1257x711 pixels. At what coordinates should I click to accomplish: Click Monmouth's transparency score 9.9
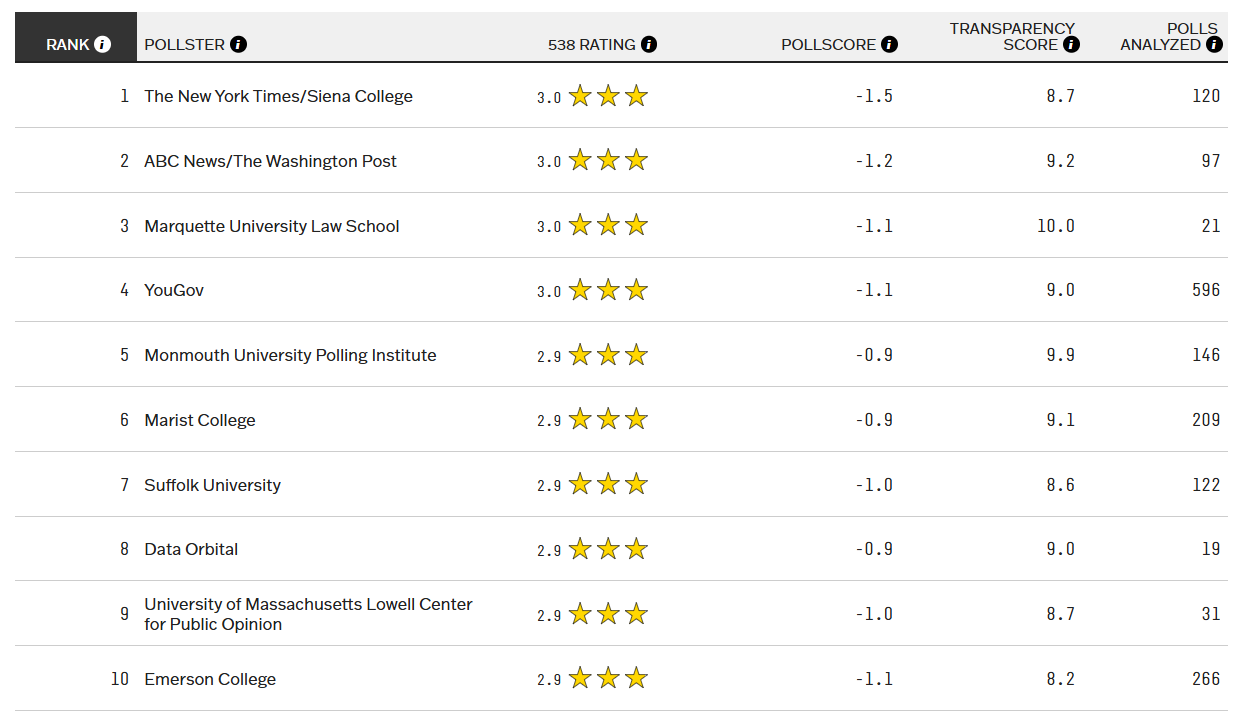pos(1061,355)
